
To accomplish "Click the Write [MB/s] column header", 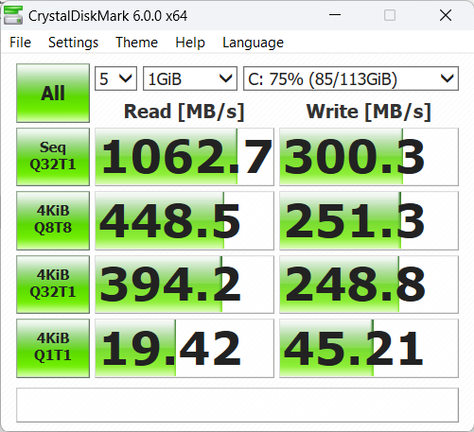I will point(369,112).
